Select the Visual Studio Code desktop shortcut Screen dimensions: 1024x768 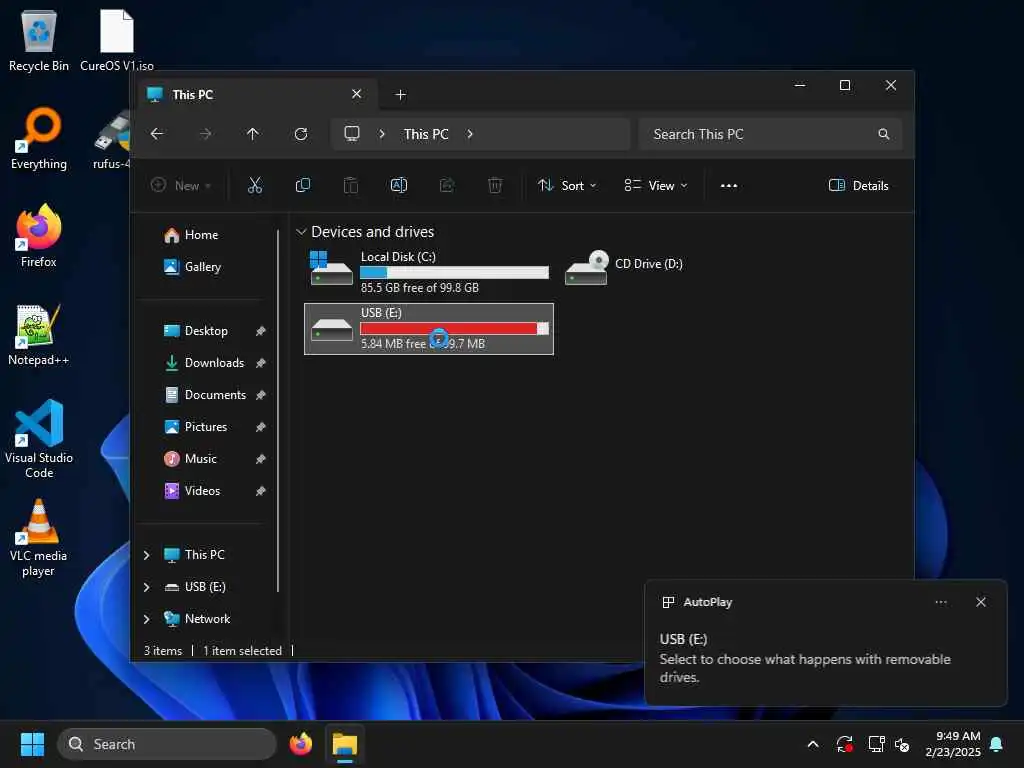(x=39, y=439)
